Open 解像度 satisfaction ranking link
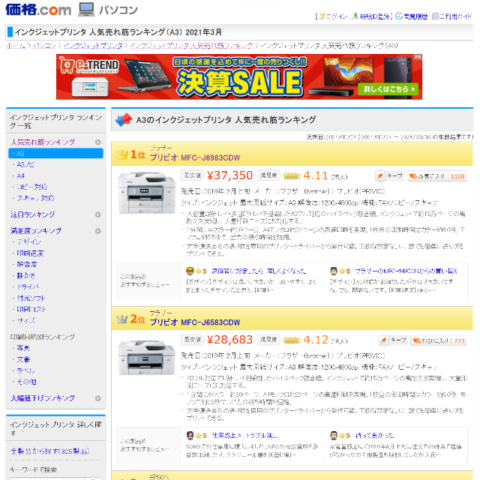 [x=27, y=264]
